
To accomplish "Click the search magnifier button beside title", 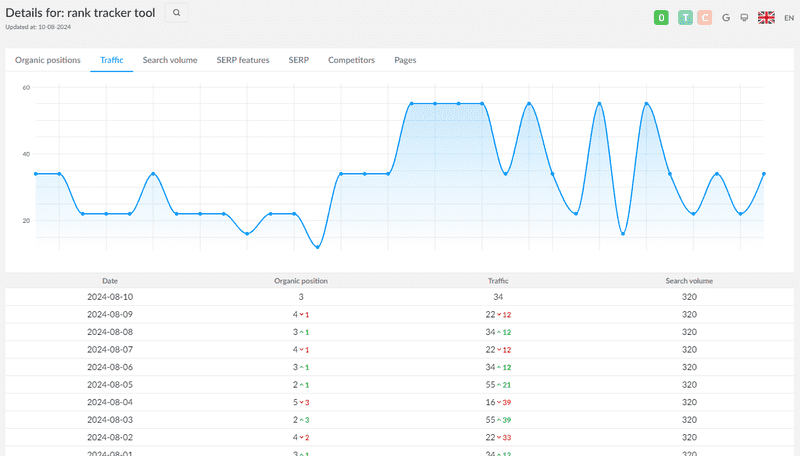I will (x=177, y=13).
